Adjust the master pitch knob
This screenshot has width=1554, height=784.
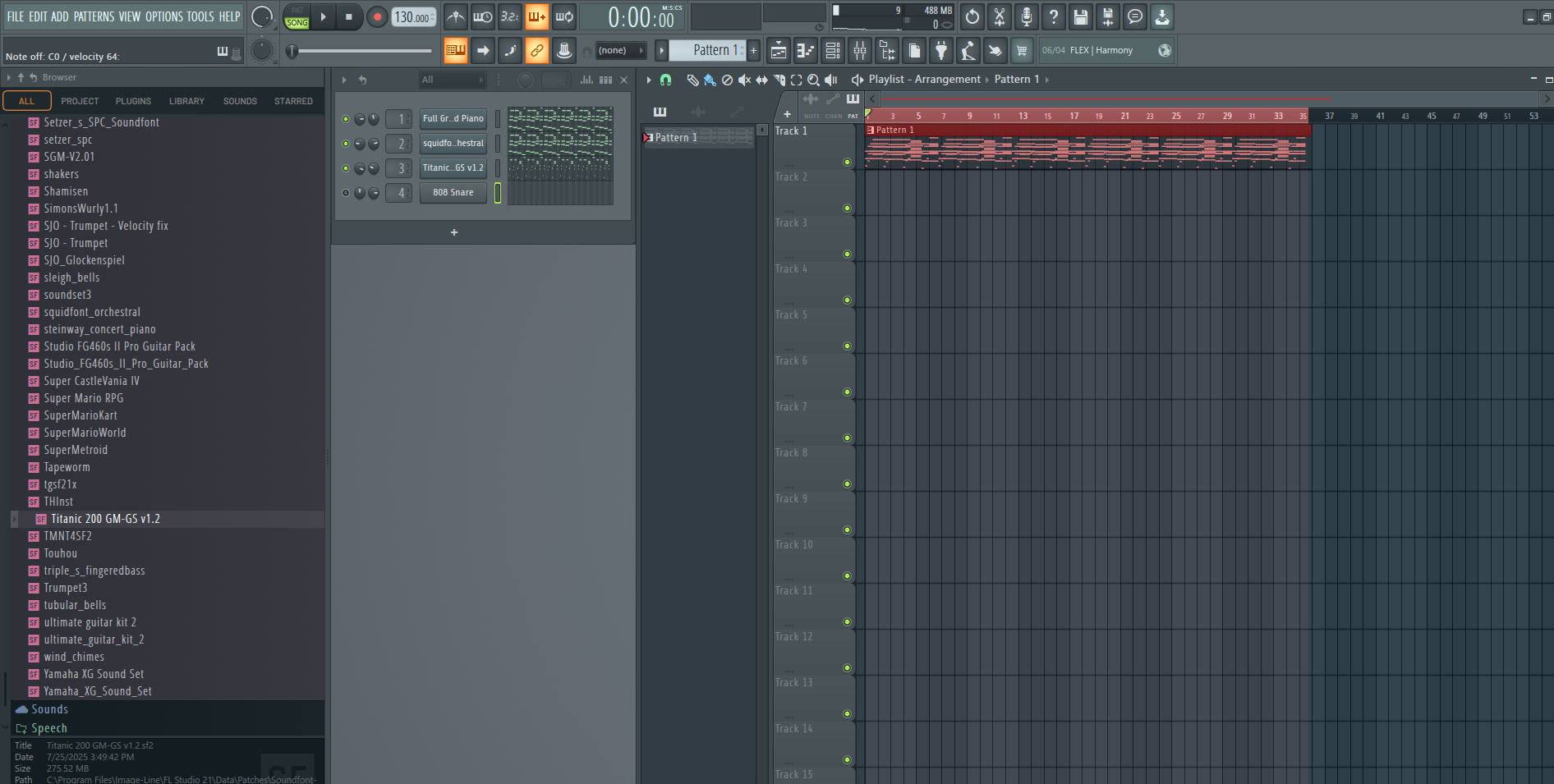(262, 50)
